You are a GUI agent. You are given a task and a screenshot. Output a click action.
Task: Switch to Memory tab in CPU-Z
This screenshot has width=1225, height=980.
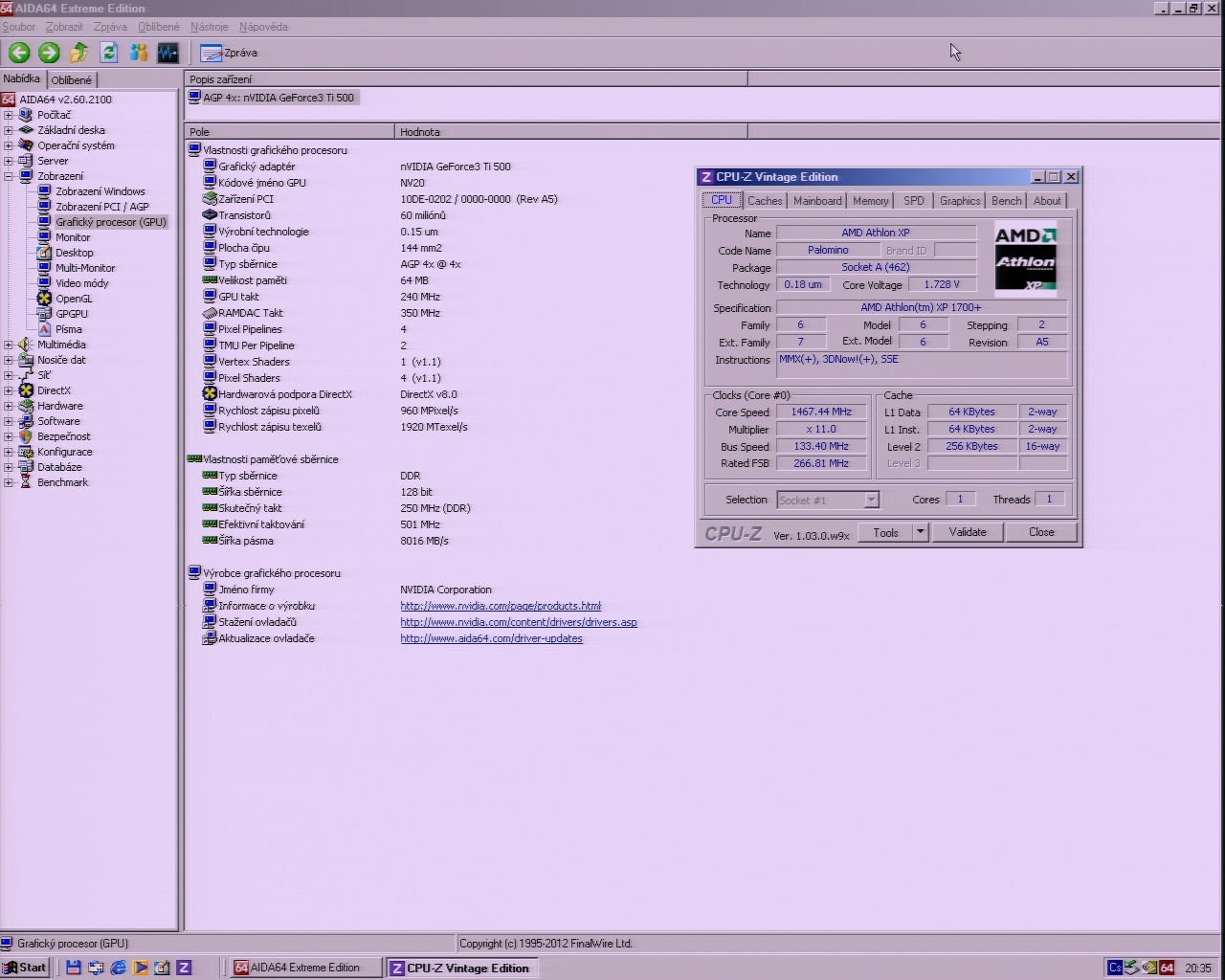(871, 201)
